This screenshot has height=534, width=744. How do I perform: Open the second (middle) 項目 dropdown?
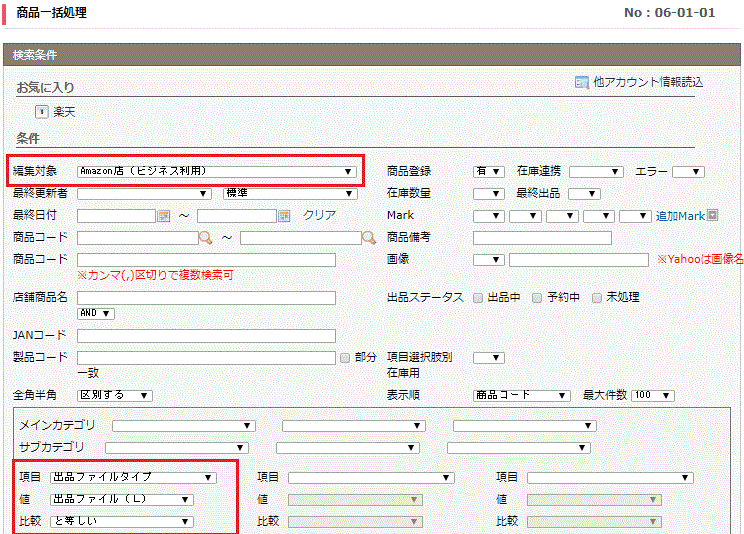click(371, 478)
